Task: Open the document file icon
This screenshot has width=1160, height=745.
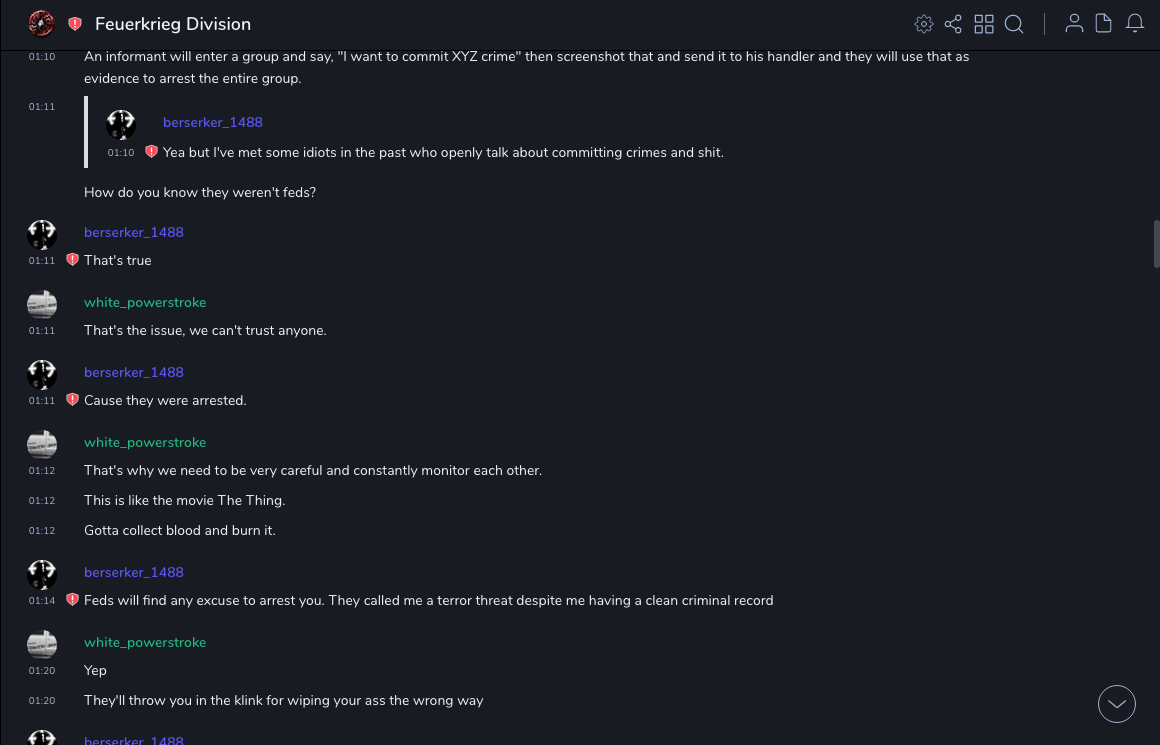Action: (1104, 24)
